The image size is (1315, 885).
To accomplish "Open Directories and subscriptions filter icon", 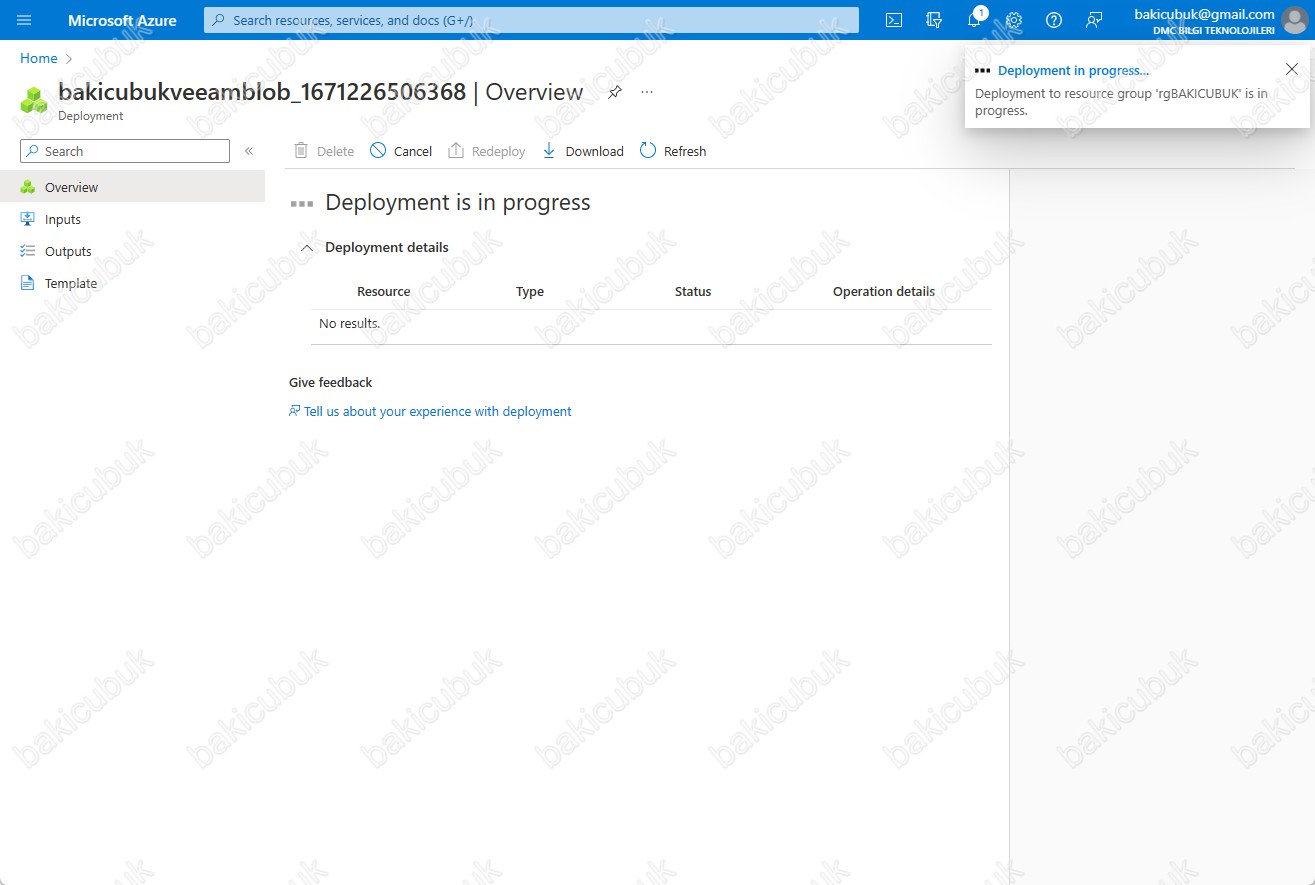I will [934, 20].
